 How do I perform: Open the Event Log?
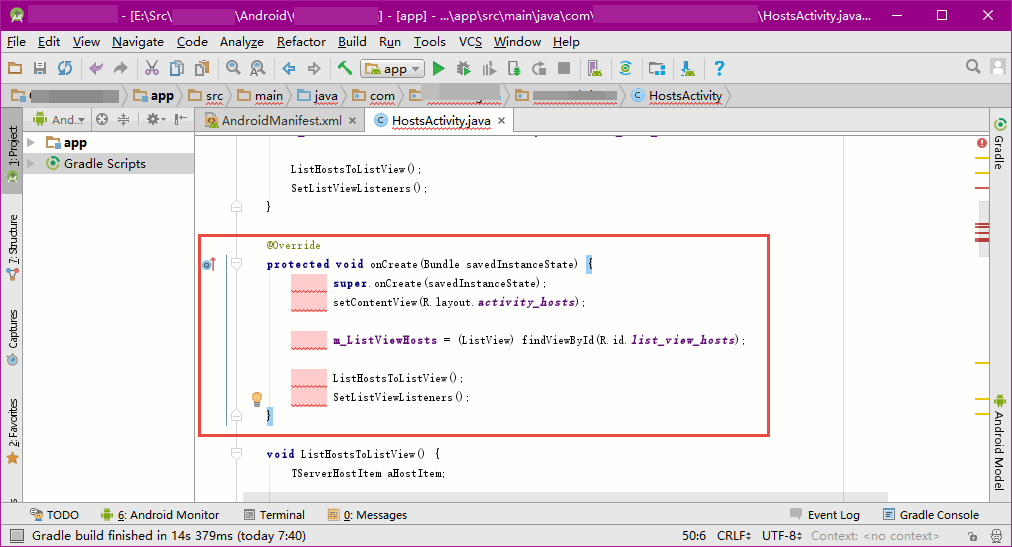coord(825,515)
